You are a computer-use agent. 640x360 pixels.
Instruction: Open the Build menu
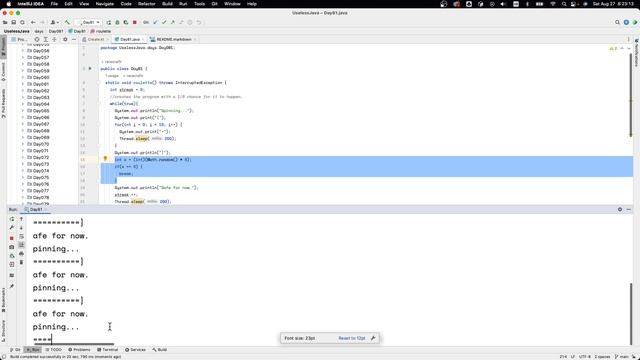[x=167, y=4]
